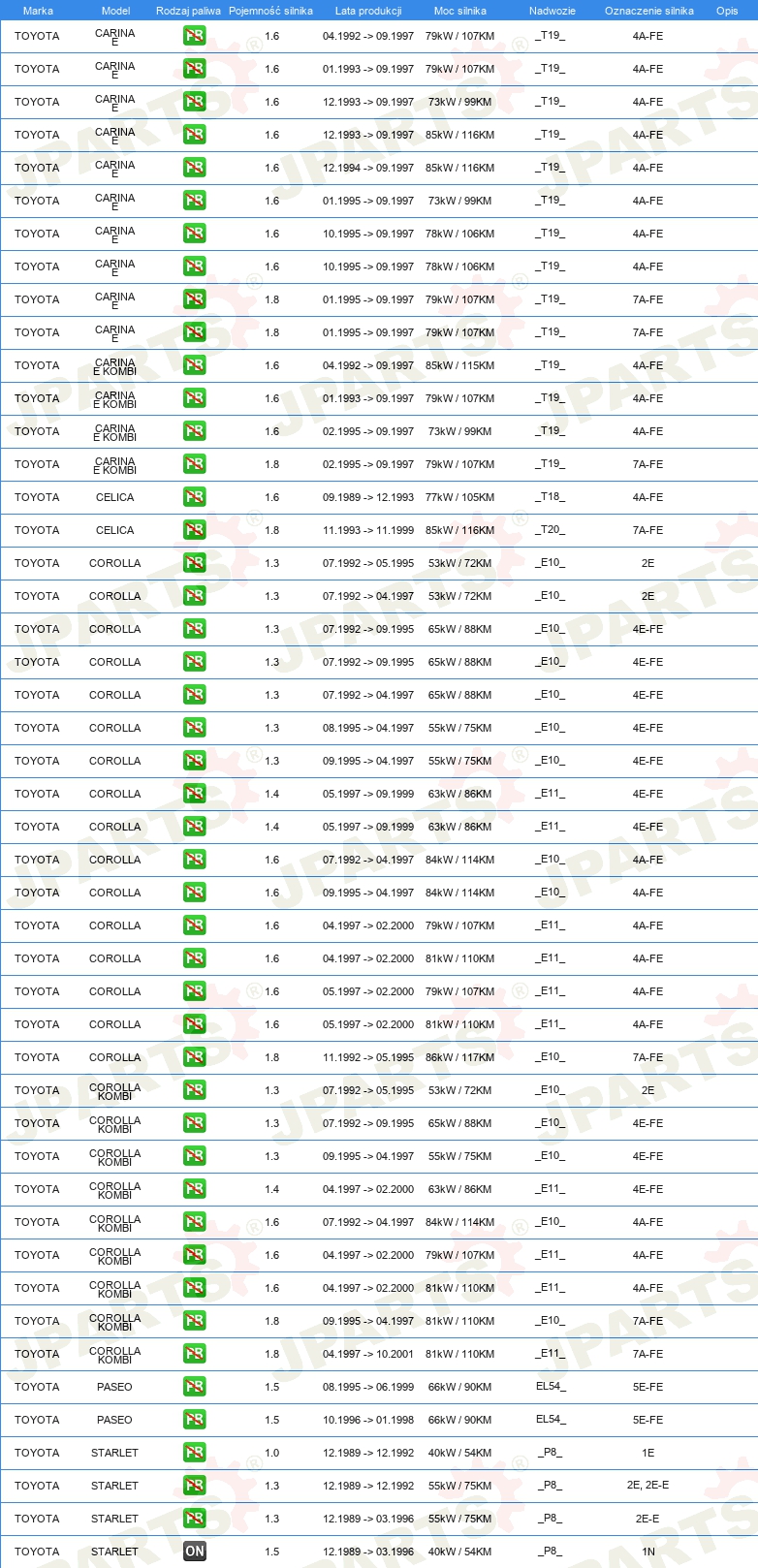This screenshot has height=1568, width=758.
Task: Click the ON diesel fuel icon for Starlet 1N
Action: coord(195,1551)
